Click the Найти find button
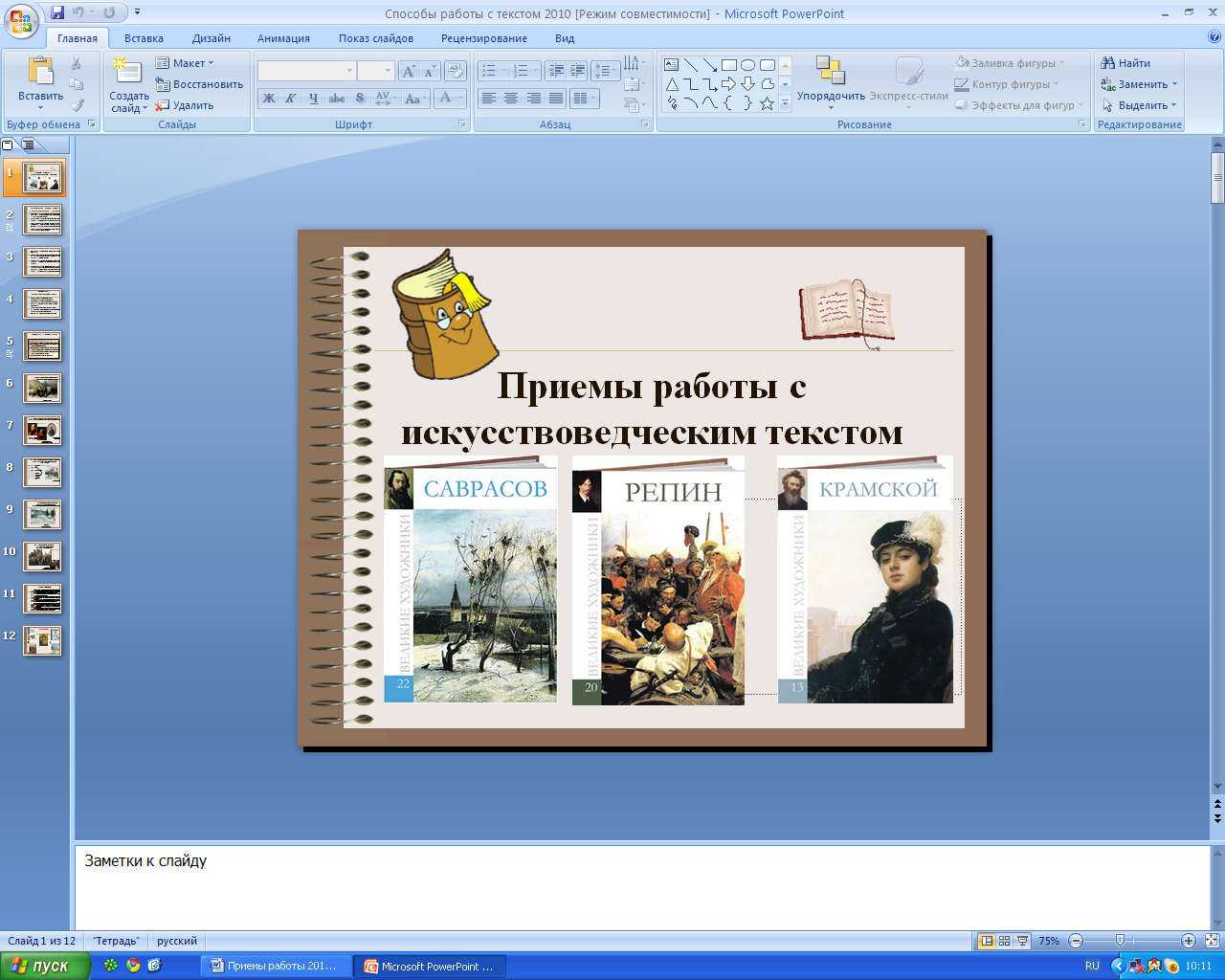Screen dimensions: 1225x980 (x=1126, y=63)
